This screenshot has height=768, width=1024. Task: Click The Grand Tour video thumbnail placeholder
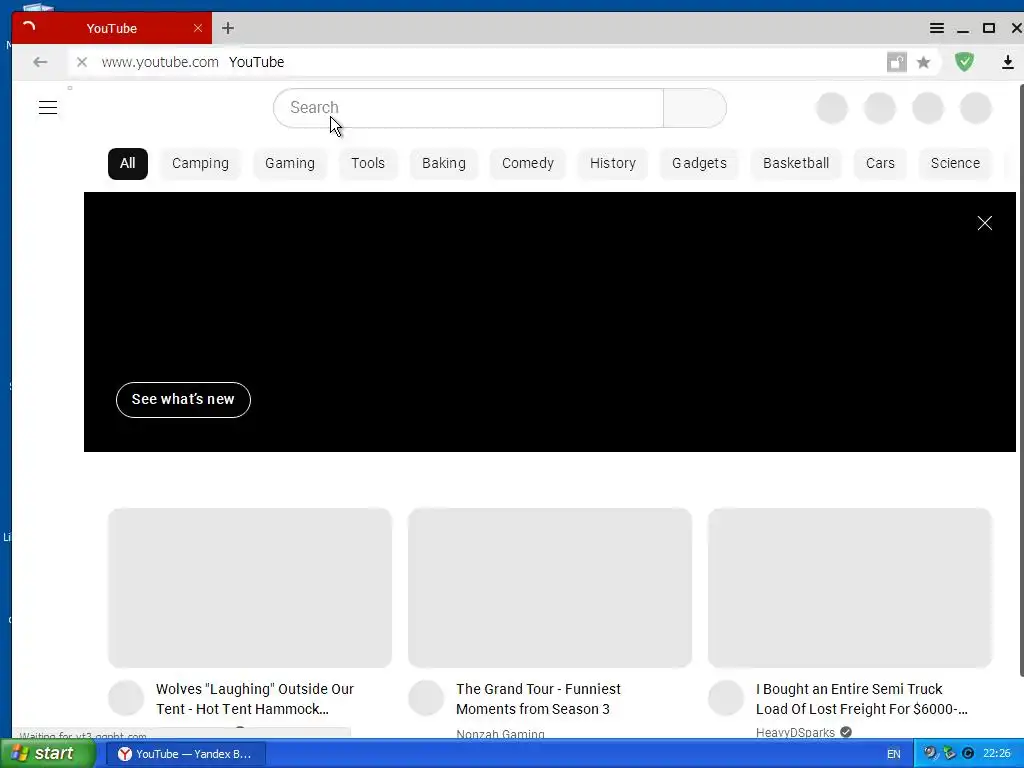pyautogui.click(x=550, y=588)
